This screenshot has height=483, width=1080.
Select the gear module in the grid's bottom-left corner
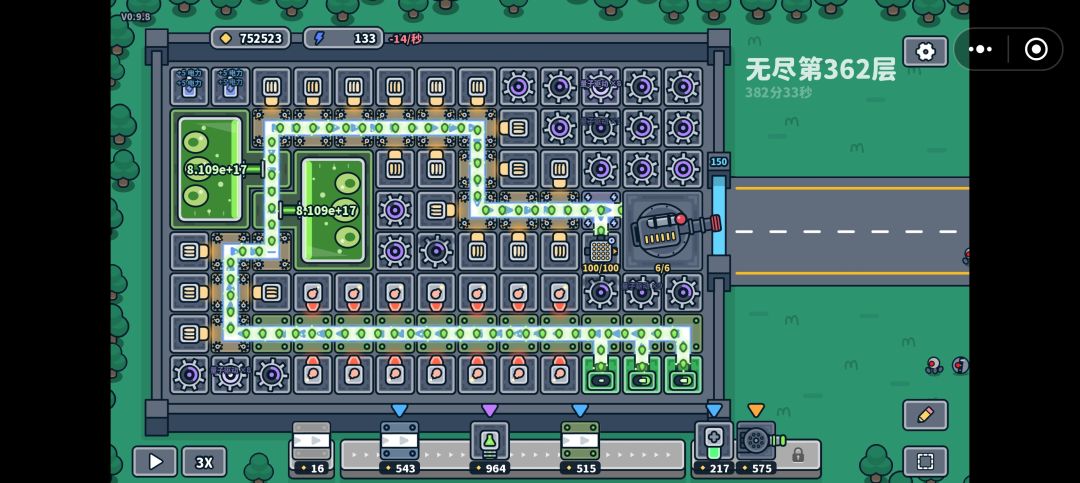(189, 375)
